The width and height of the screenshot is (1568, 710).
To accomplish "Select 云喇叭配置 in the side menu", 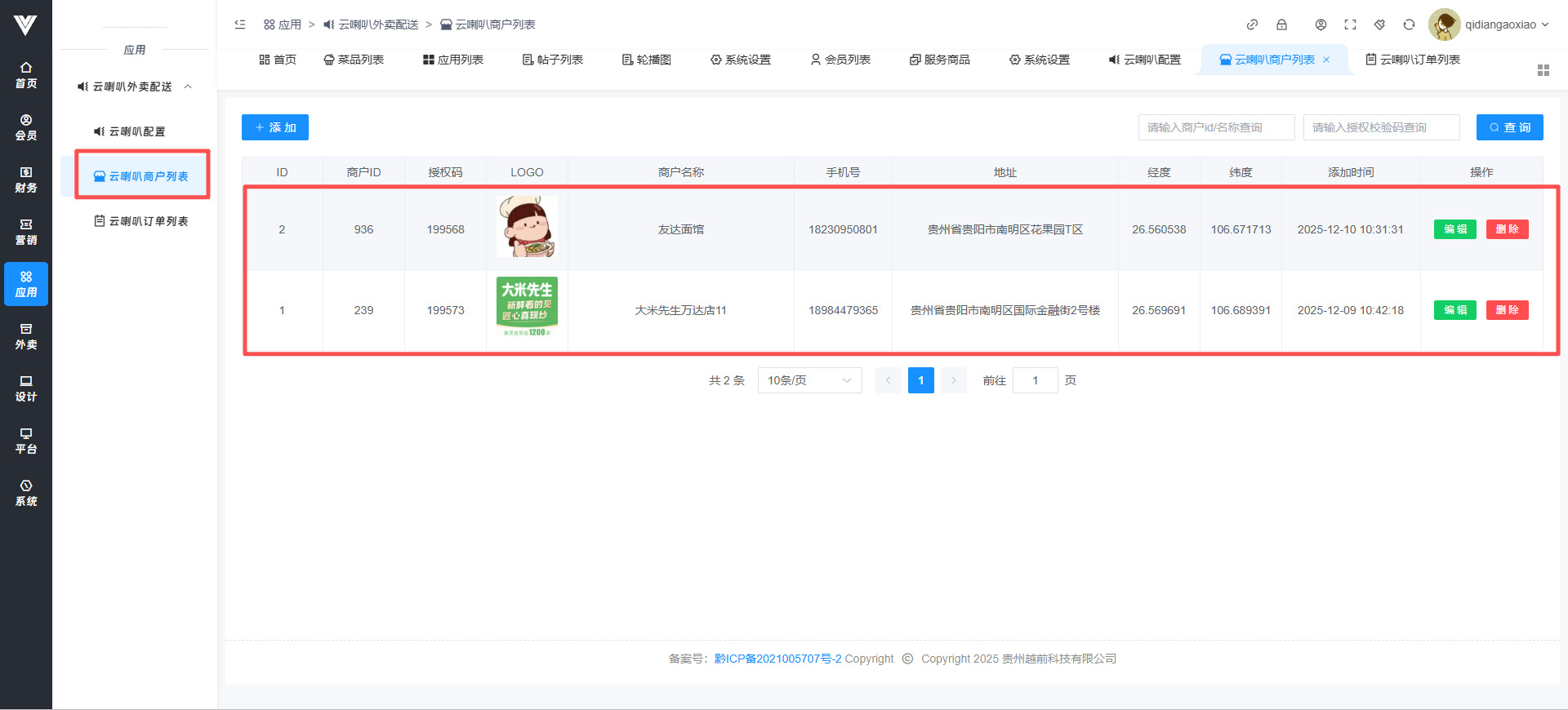I will click(x=136, y=131).
